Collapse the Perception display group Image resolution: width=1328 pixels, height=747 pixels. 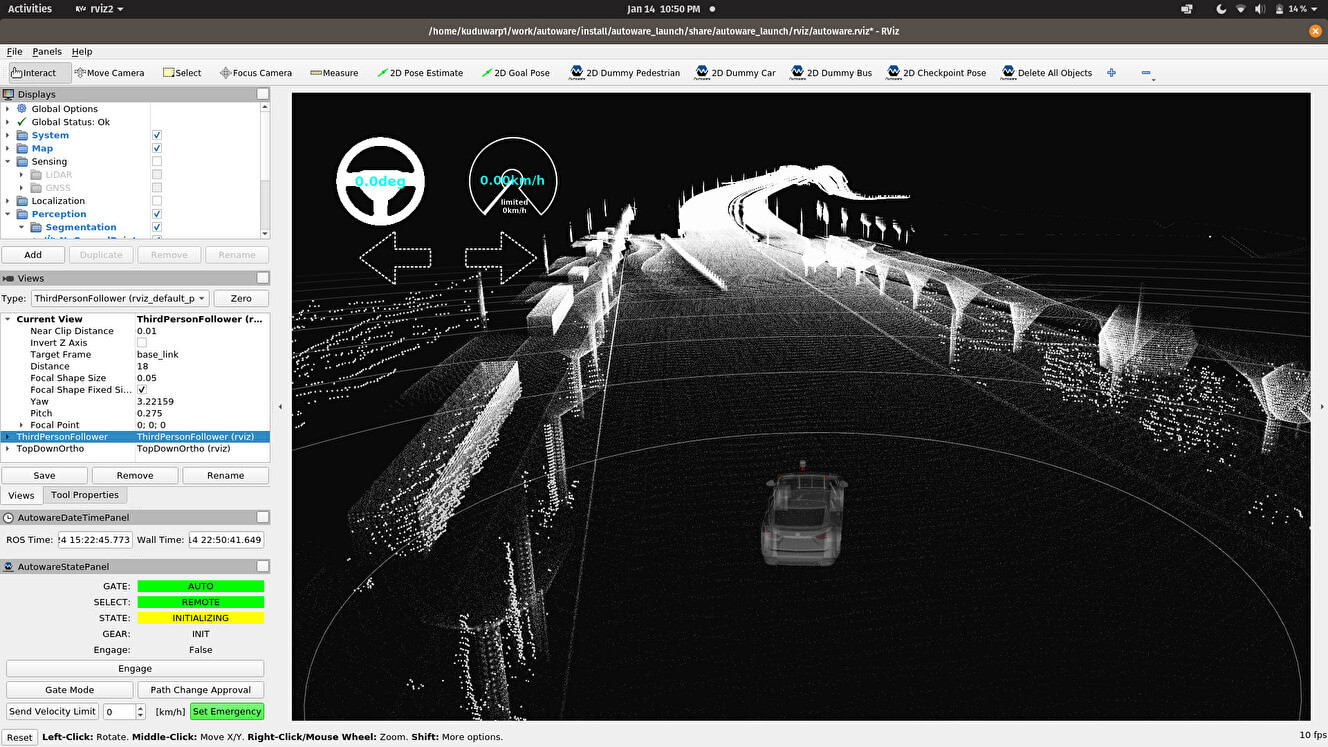click(x=8, y=214)
